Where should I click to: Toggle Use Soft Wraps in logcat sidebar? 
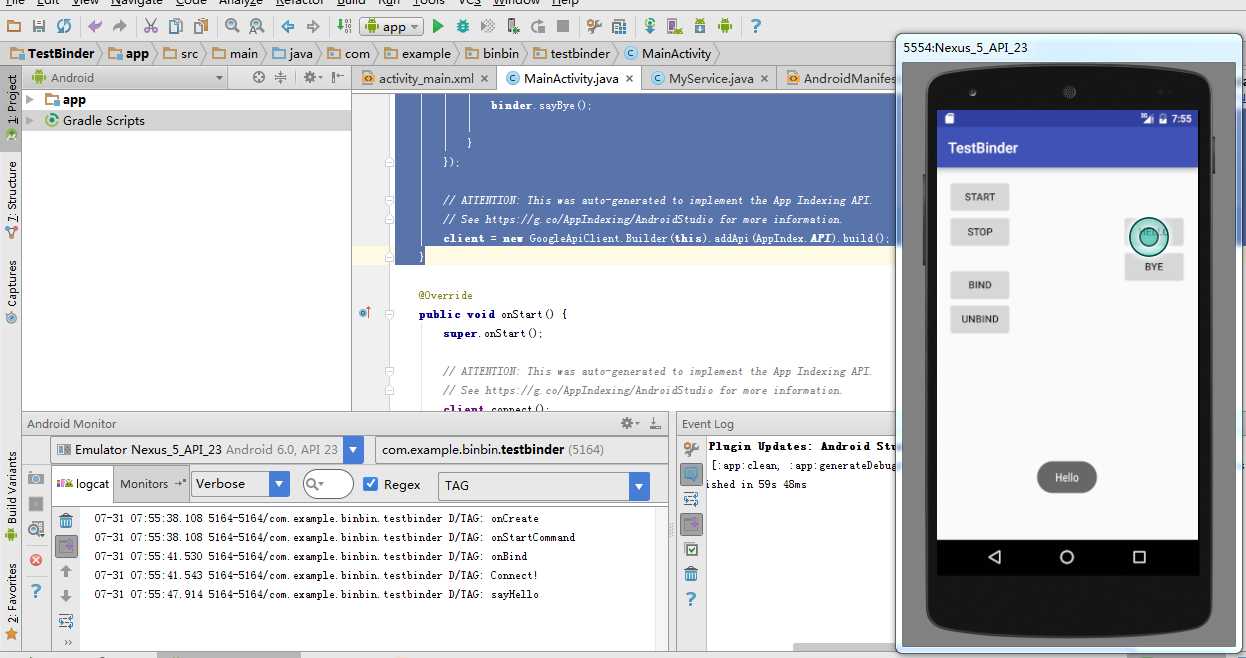[x=66, y=621]
